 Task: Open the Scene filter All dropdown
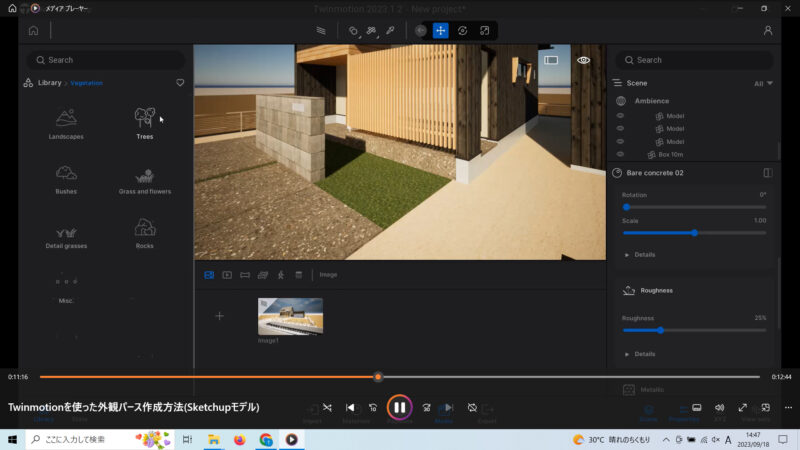(x=763, y=83)
